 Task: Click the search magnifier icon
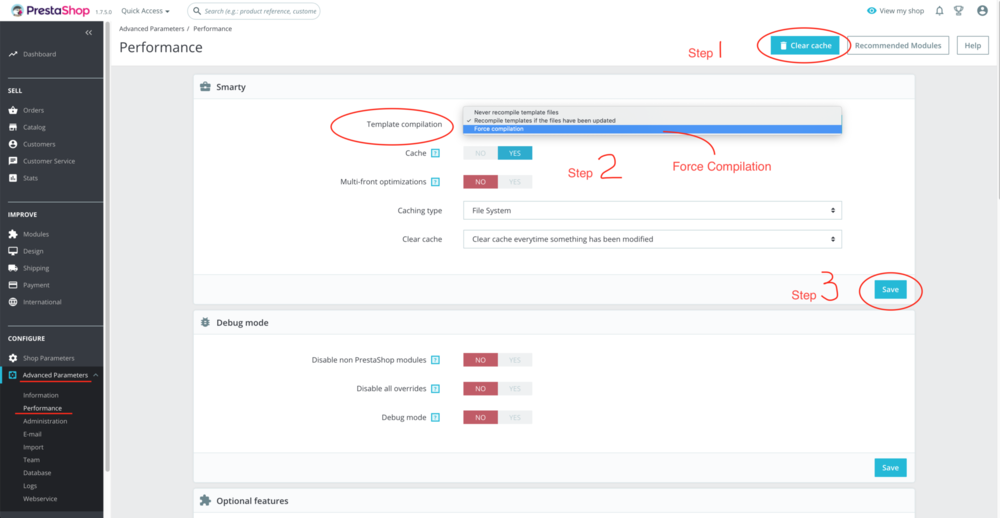pyautogui.click(x=197, y=11)
